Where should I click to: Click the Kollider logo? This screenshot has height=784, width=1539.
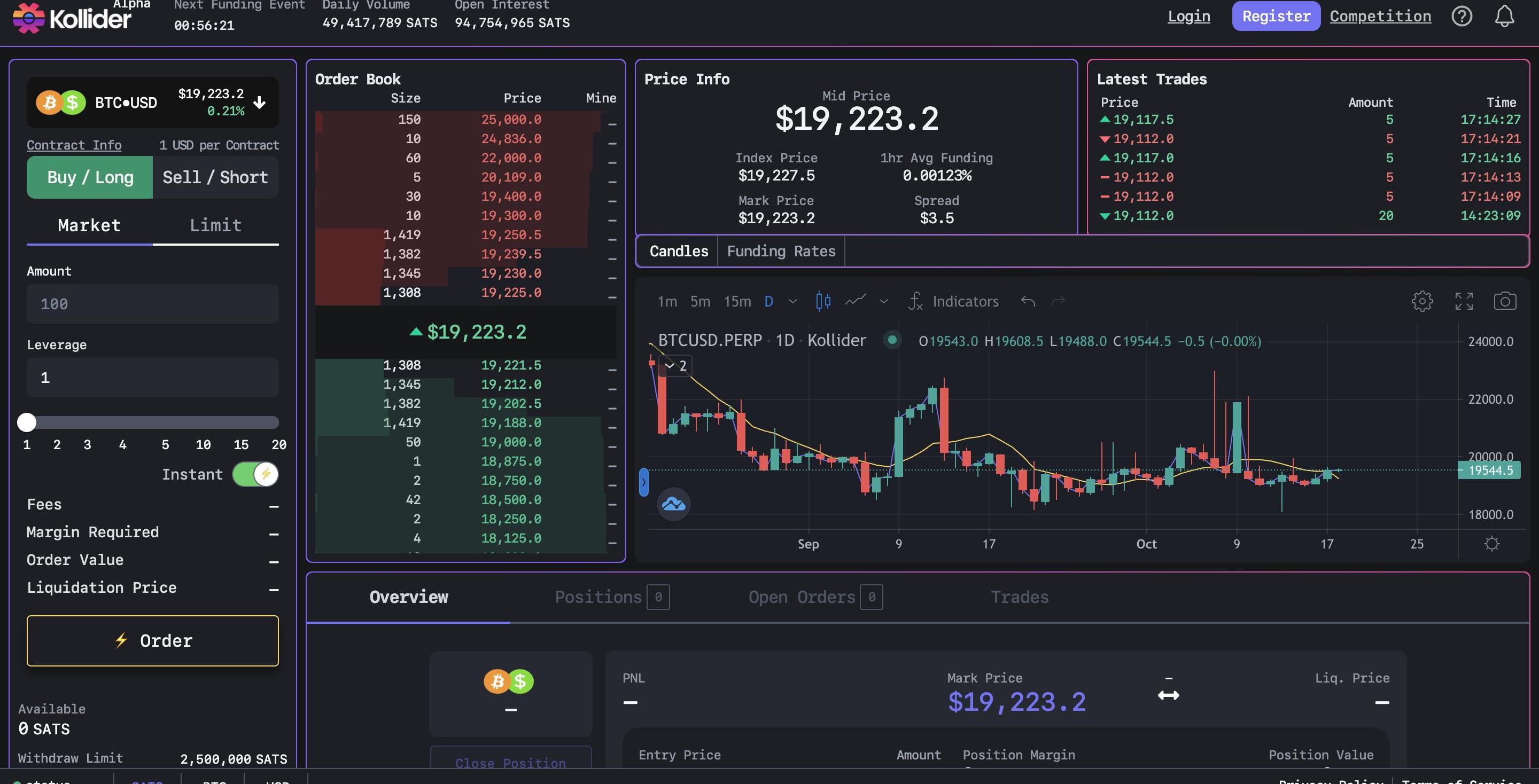(x=72, y=18)
